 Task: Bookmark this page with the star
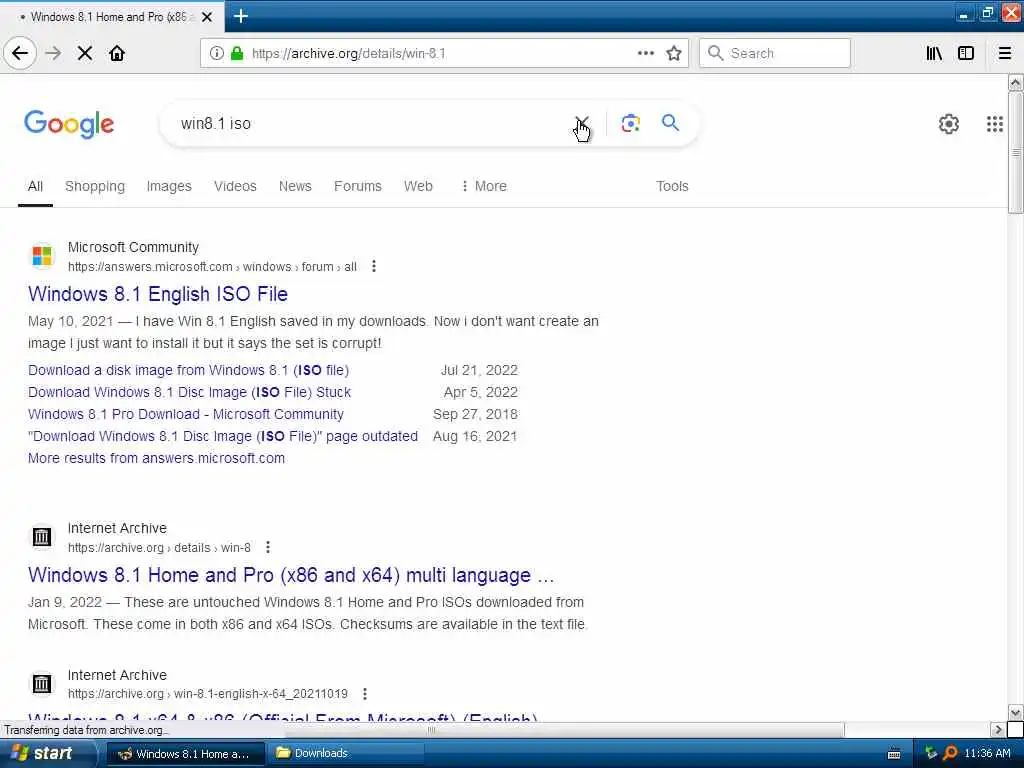674,53
